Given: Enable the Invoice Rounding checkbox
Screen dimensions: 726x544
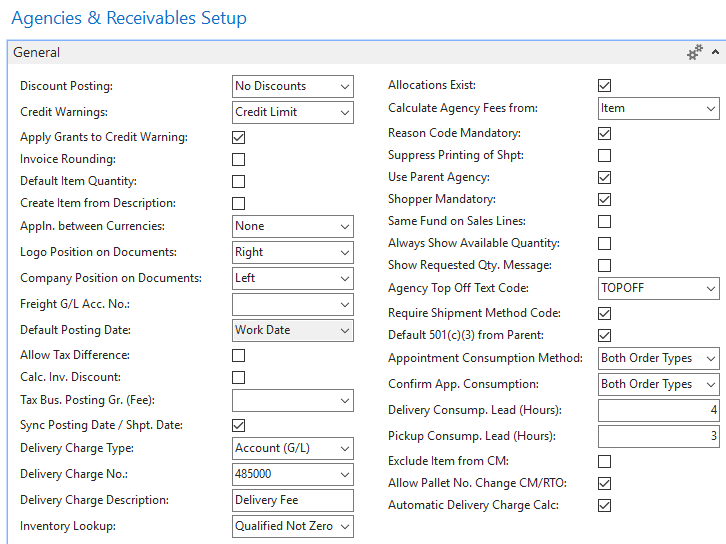Looking at the screenshot, I should pyautogui.click(x=239, y=159).
